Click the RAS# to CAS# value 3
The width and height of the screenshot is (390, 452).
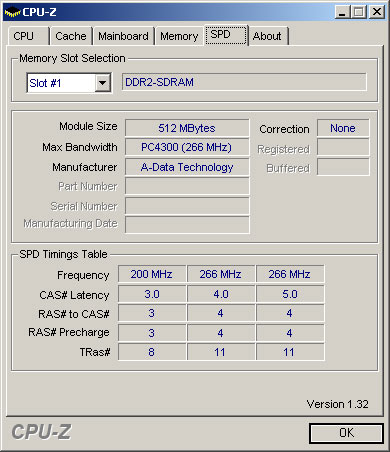coord(152,313)
